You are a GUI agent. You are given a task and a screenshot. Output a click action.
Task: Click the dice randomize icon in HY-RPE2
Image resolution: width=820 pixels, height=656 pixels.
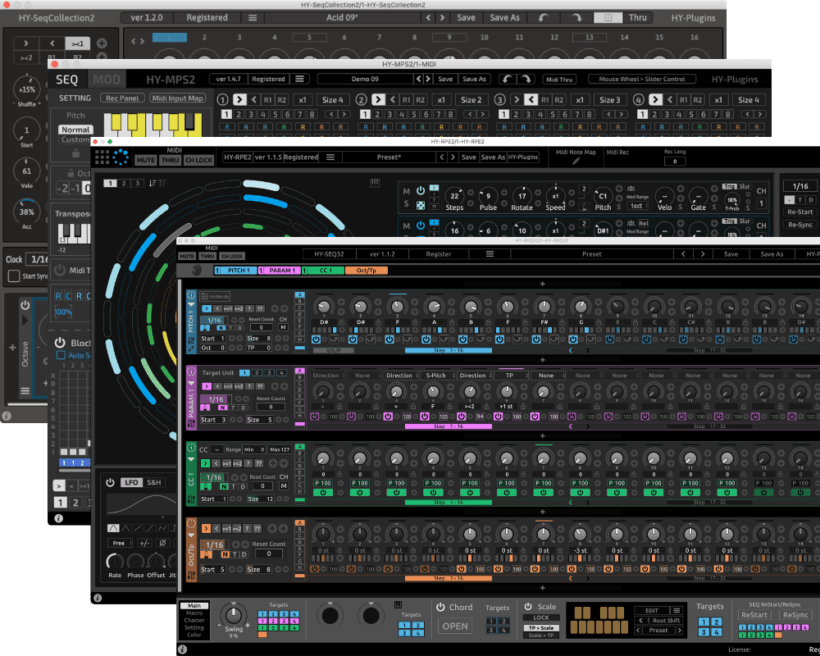pos(420,205)
